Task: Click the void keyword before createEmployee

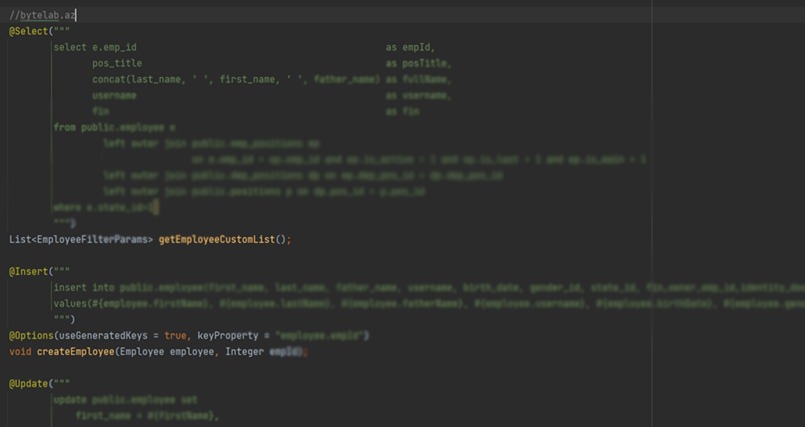Action: [x=20, y=351]
